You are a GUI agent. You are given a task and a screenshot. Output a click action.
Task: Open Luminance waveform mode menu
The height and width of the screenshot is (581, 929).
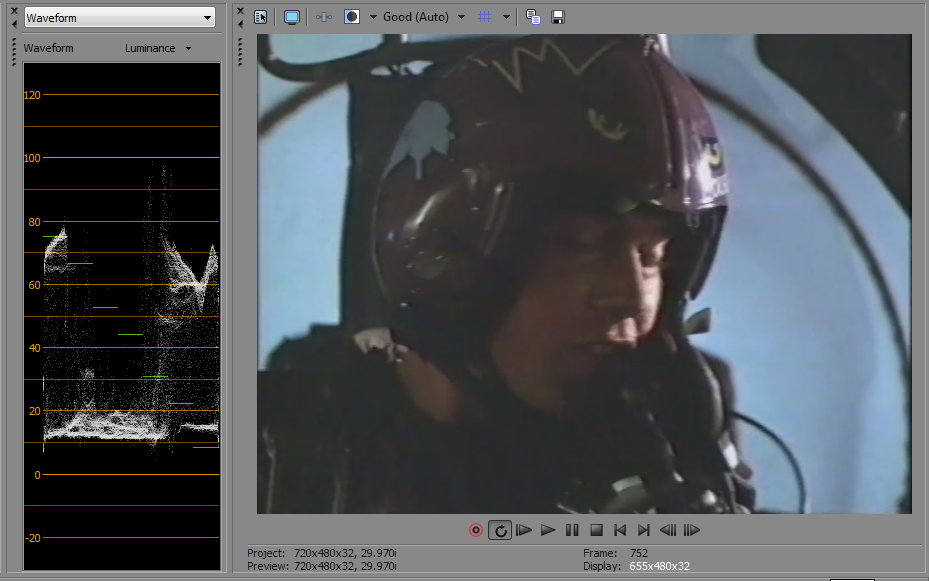point(158,48)
